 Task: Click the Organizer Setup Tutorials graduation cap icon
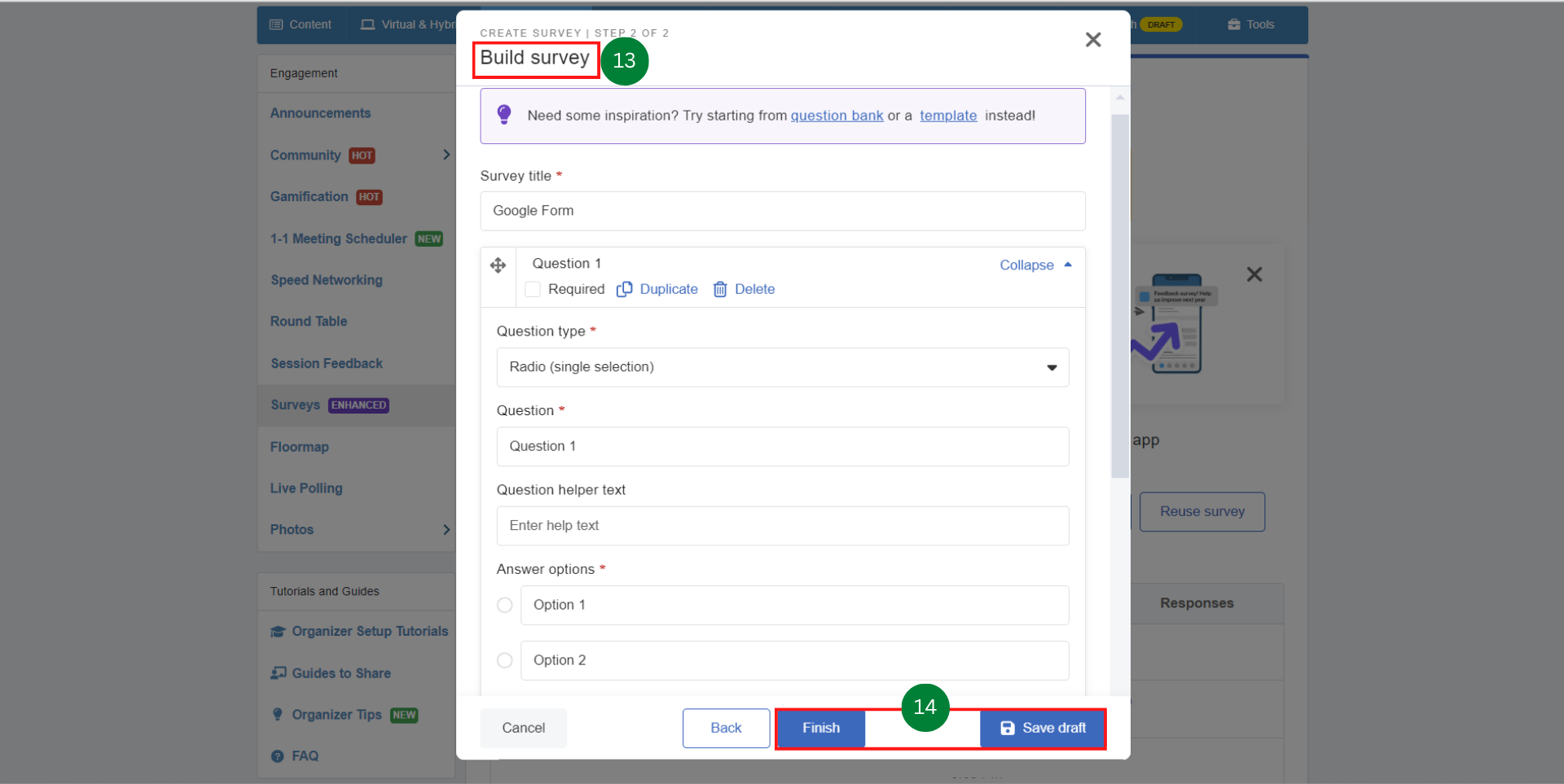(x=278, y=632)
